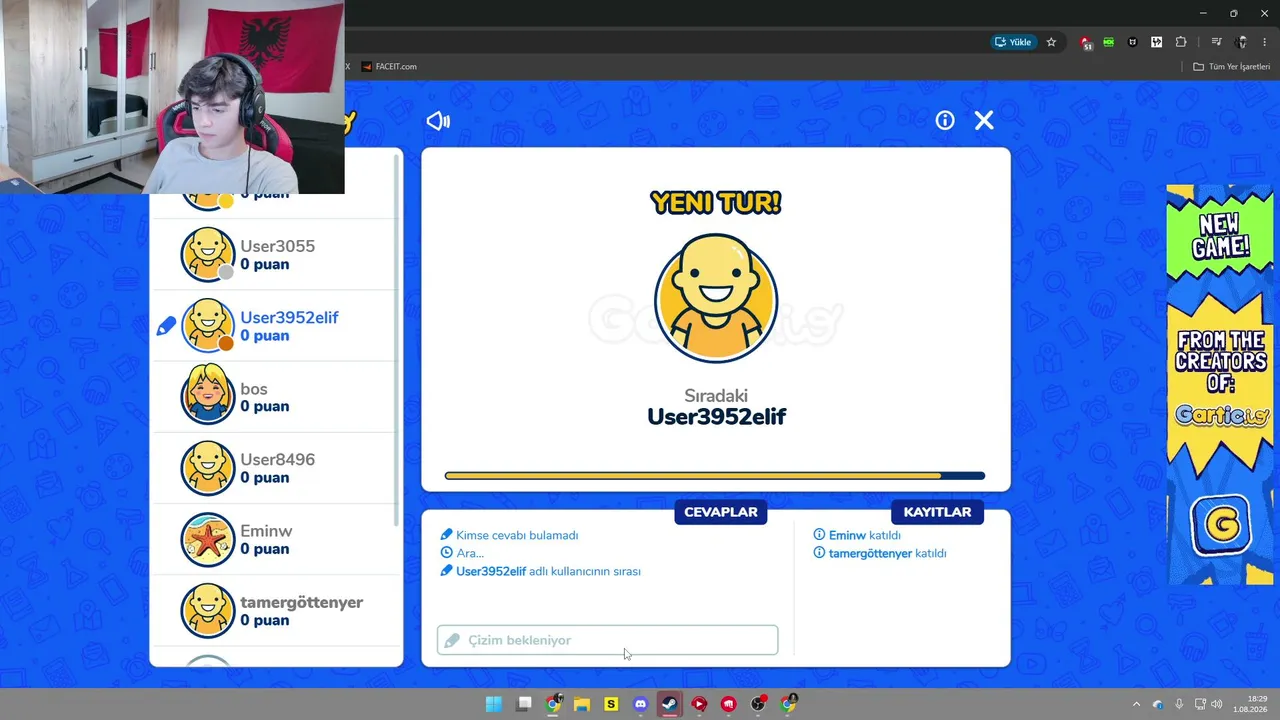Screen dimensions: 1280x720
Task: Open the Chrome three-dot menu
Action: (x=1264, y=42)
